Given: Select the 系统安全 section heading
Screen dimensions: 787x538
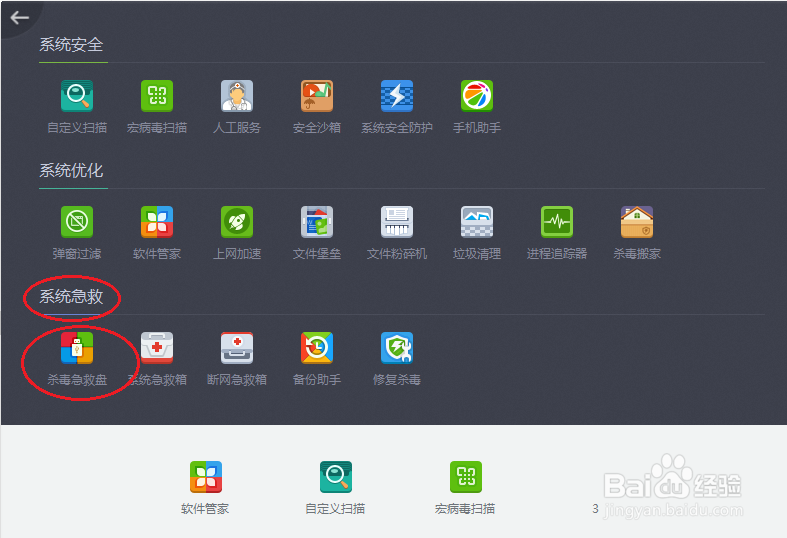Looking at the screenshot, I should [71, 45].
